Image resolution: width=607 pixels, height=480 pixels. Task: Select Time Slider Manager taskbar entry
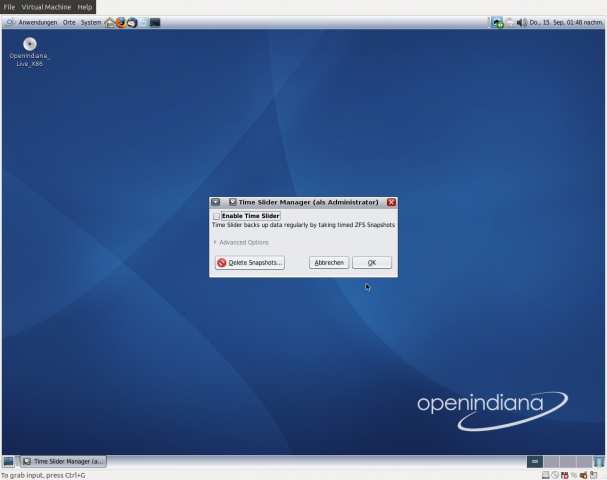(x=63, y=461)
